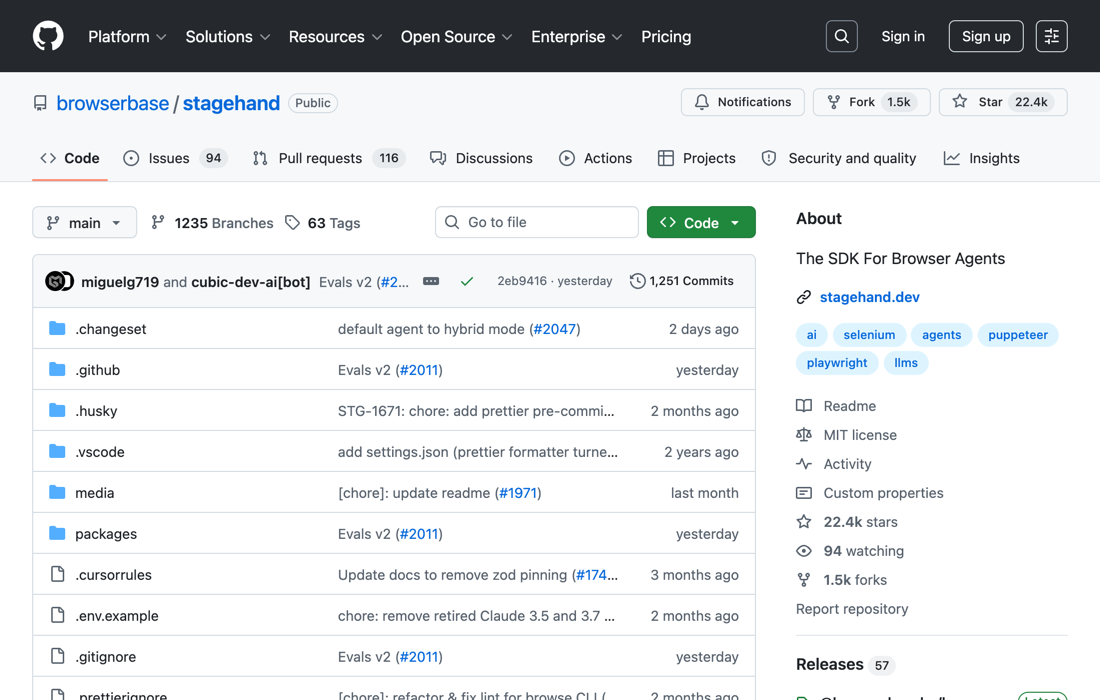This screenshot has width=1100, height=700.
Task: Open the GitHub homepage logo
Action: tap(48, 36)
